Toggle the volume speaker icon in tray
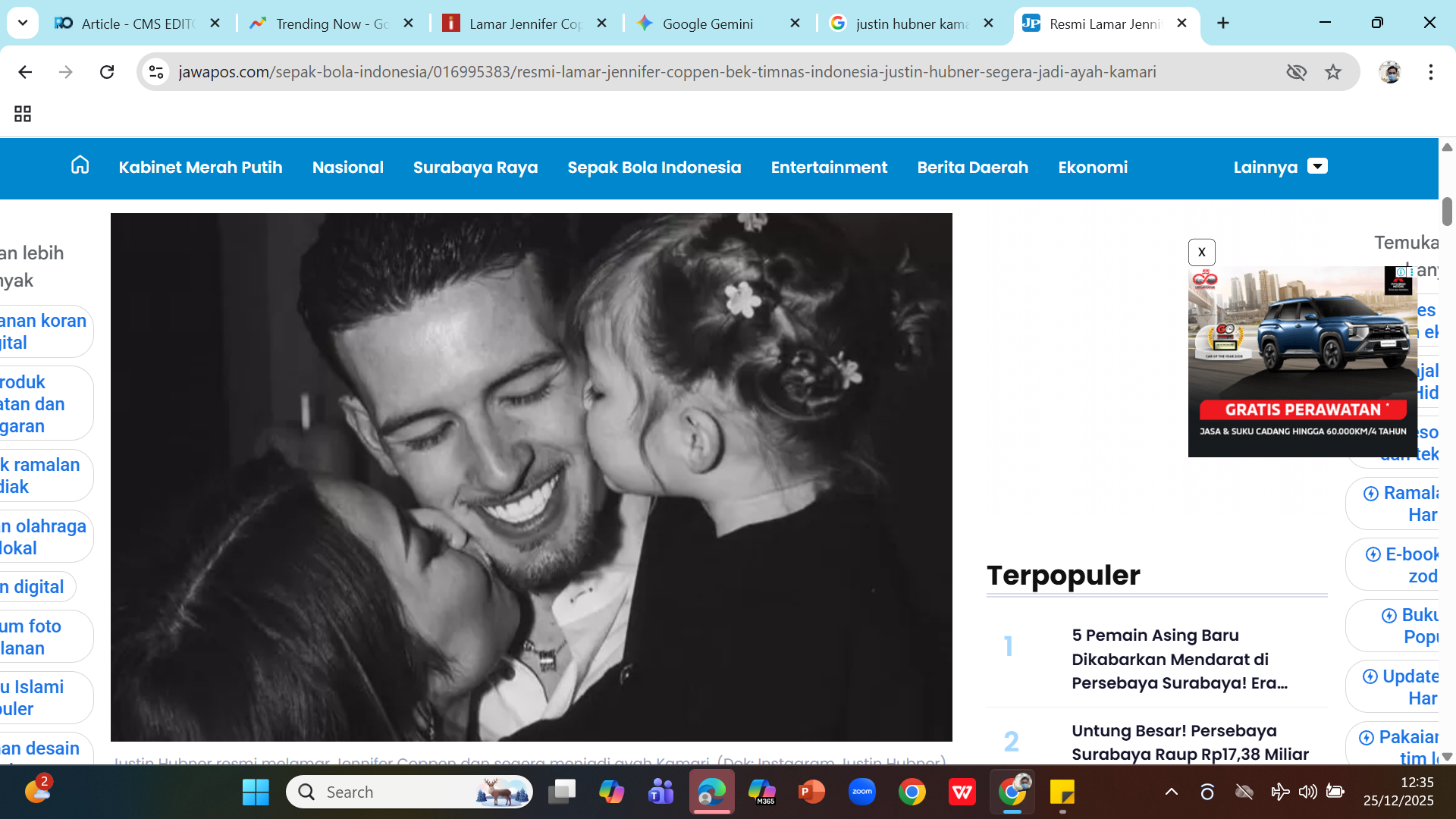 pos(1307,792)
